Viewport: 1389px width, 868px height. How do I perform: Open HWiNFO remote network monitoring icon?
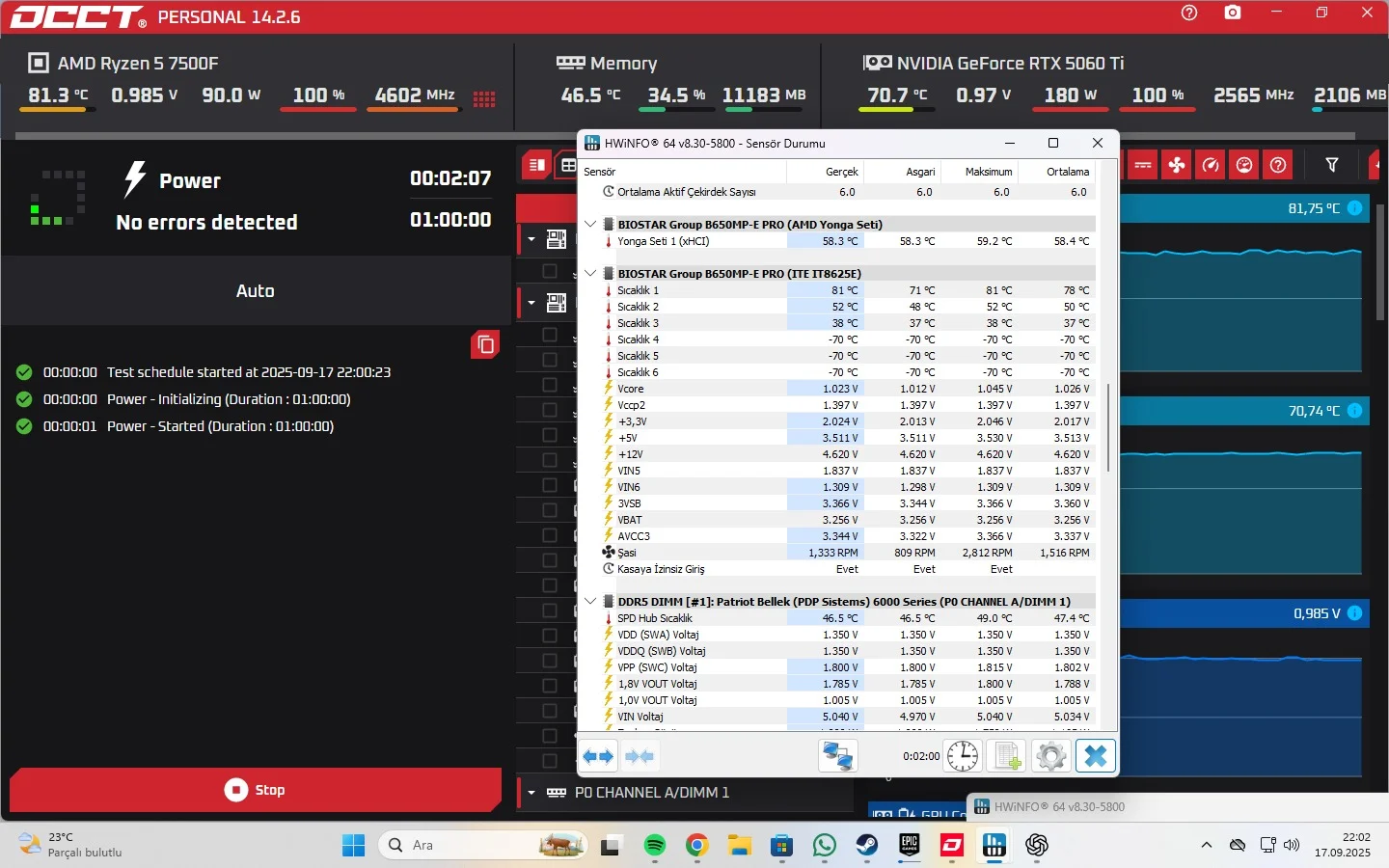click(837, 756)
